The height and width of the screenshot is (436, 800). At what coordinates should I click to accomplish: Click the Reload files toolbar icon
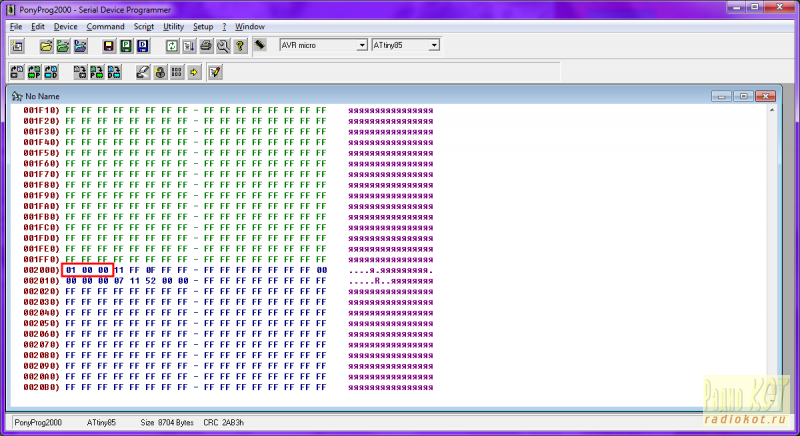click(x=172, y=46)
